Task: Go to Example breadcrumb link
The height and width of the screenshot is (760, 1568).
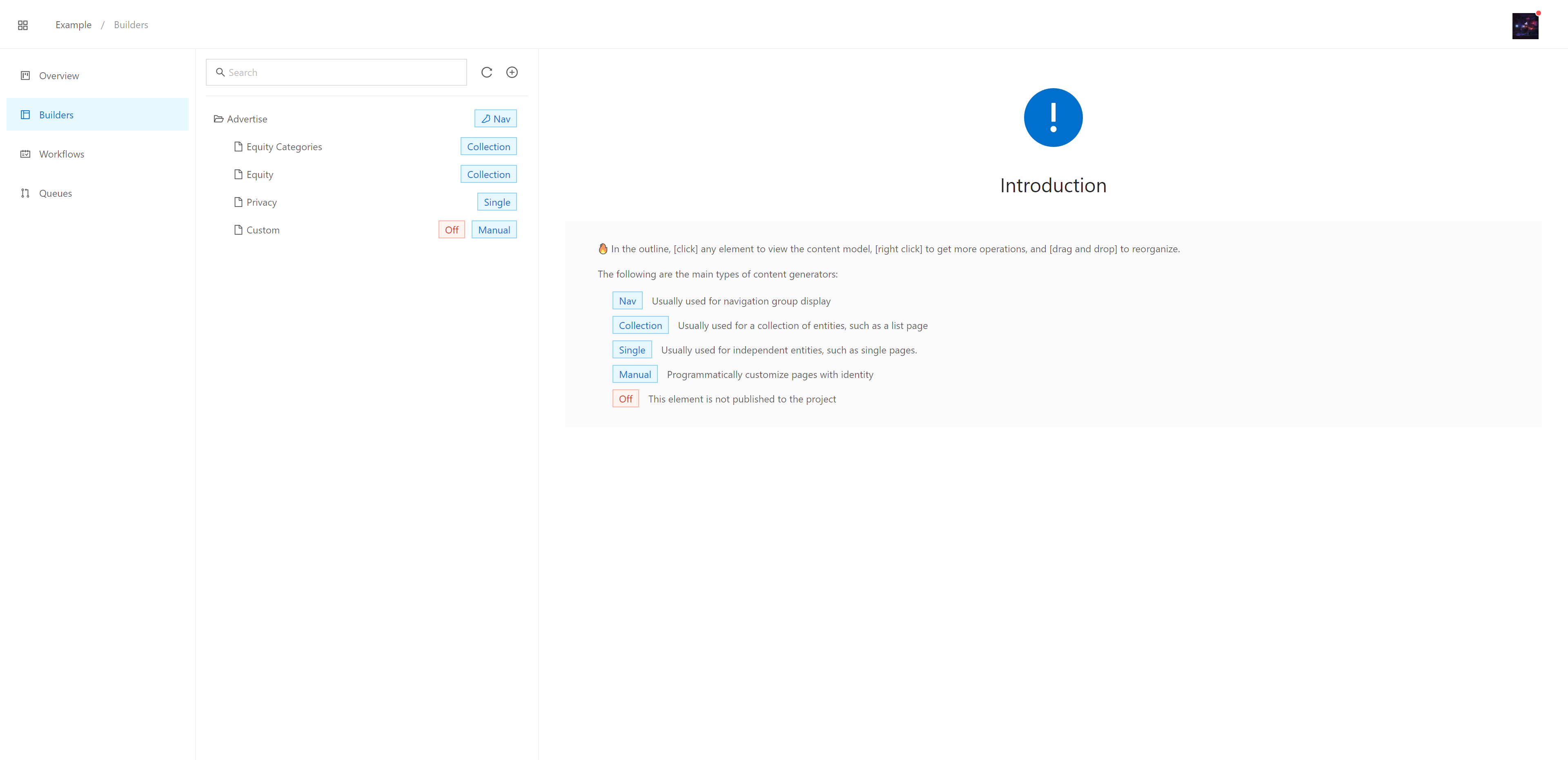Action: click(73, 25)
